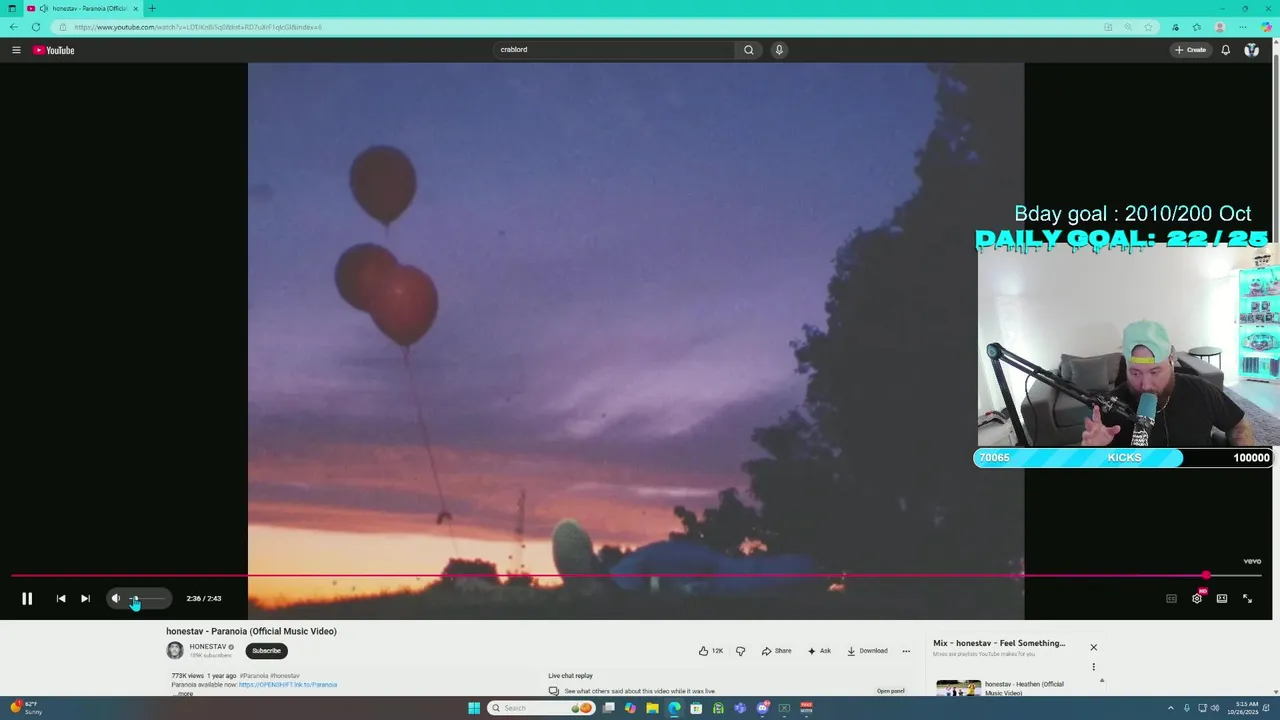
Task: Play honestav - Heathen thumbnail
Action: coord(958,688)
